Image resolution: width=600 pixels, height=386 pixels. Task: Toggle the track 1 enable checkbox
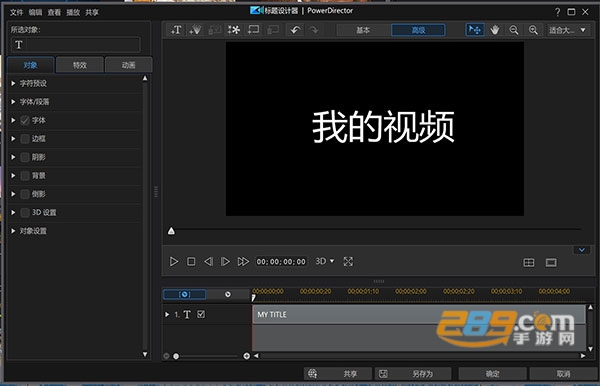click(201, 314)
